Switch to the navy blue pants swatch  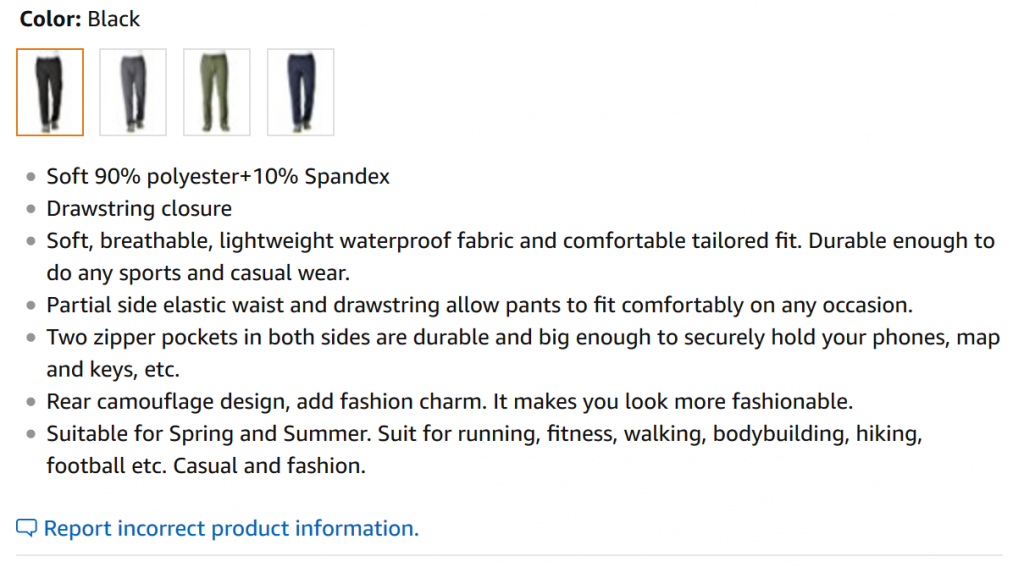click(x=300, y=92)
